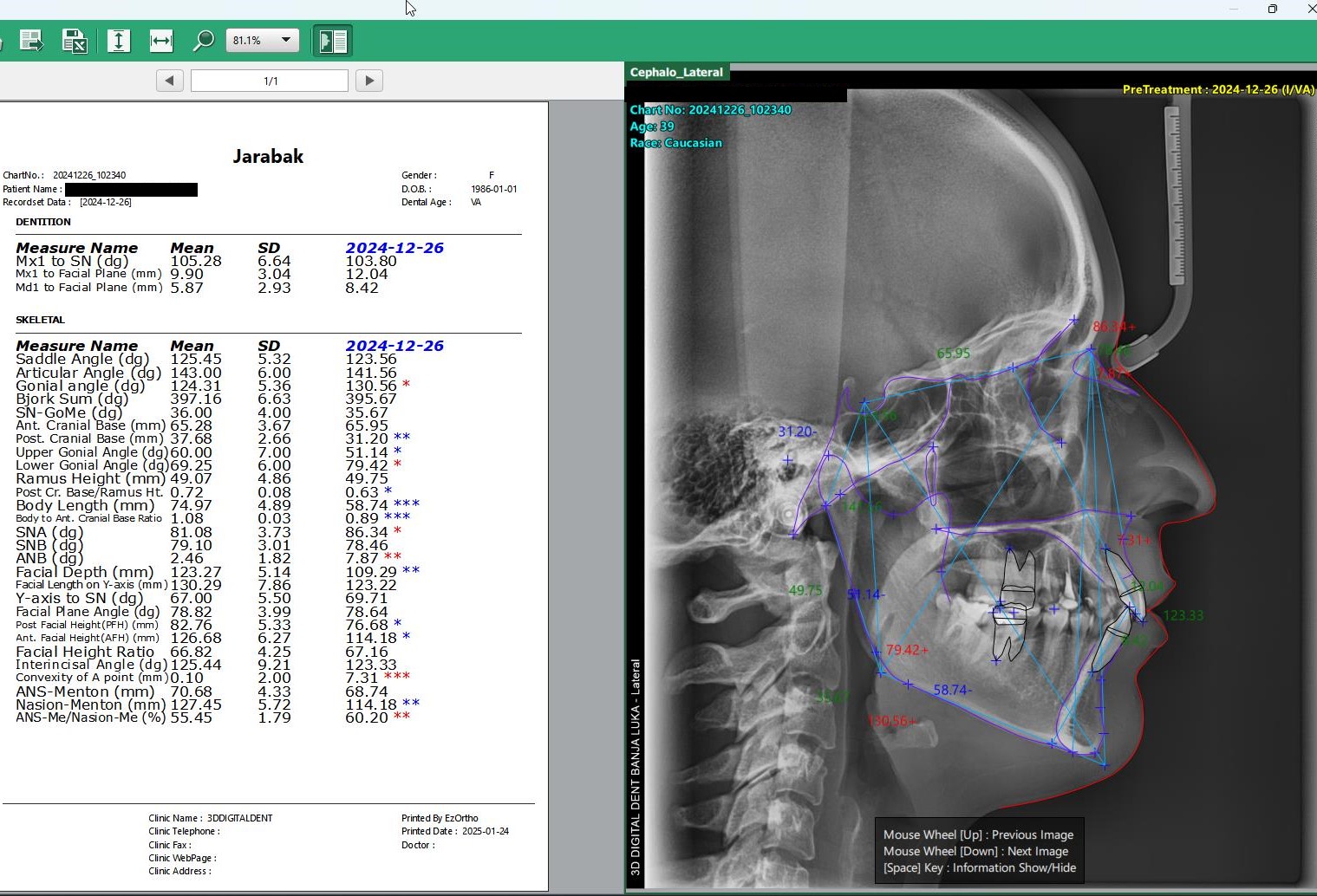Click the DENTITION section heading
The height and width of the screenshot is (896, 1317).
point(43,222)
